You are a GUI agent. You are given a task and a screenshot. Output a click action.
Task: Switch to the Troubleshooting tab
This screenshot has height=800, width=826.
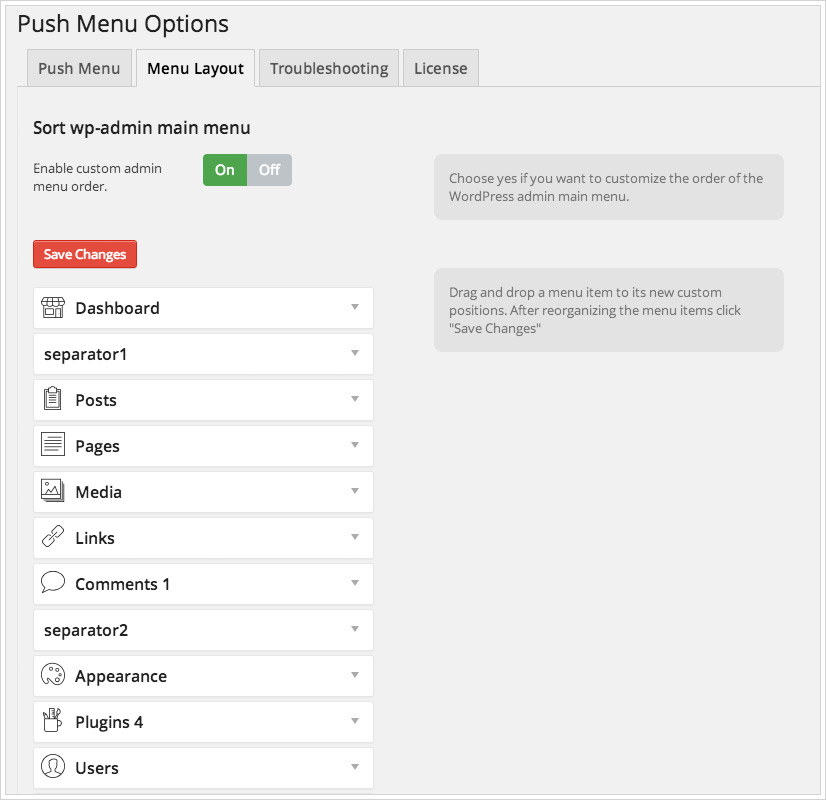[x=329, y=68]
